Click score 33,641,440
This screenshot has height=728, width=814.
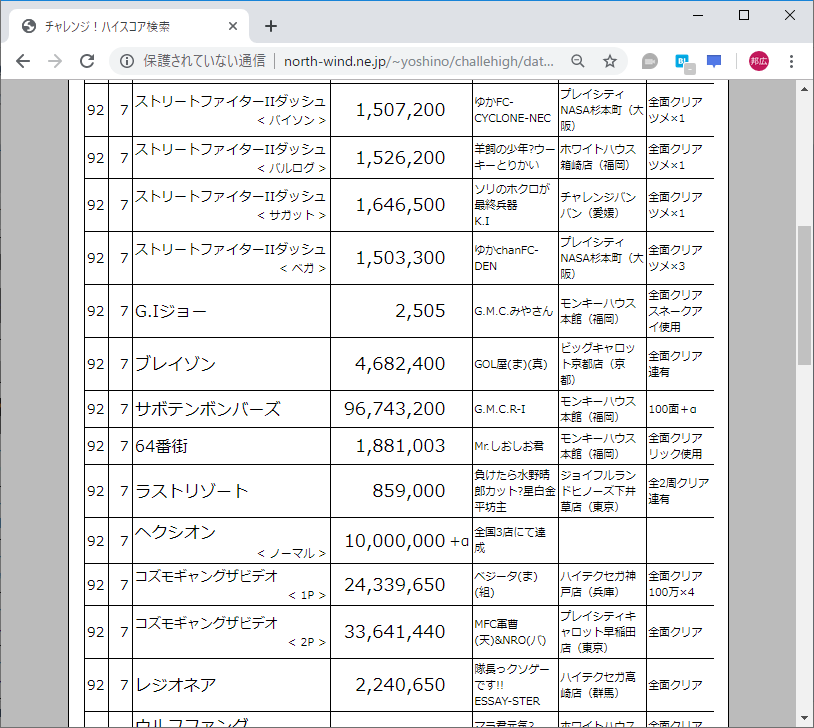tap(395, 632)
